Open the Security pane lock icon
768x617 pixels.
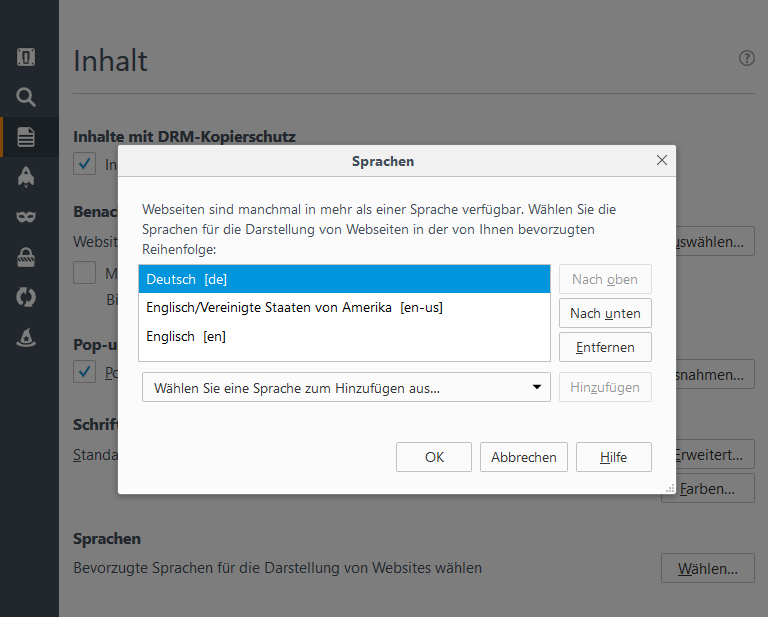pyautogui.click(x=26, y=257)
